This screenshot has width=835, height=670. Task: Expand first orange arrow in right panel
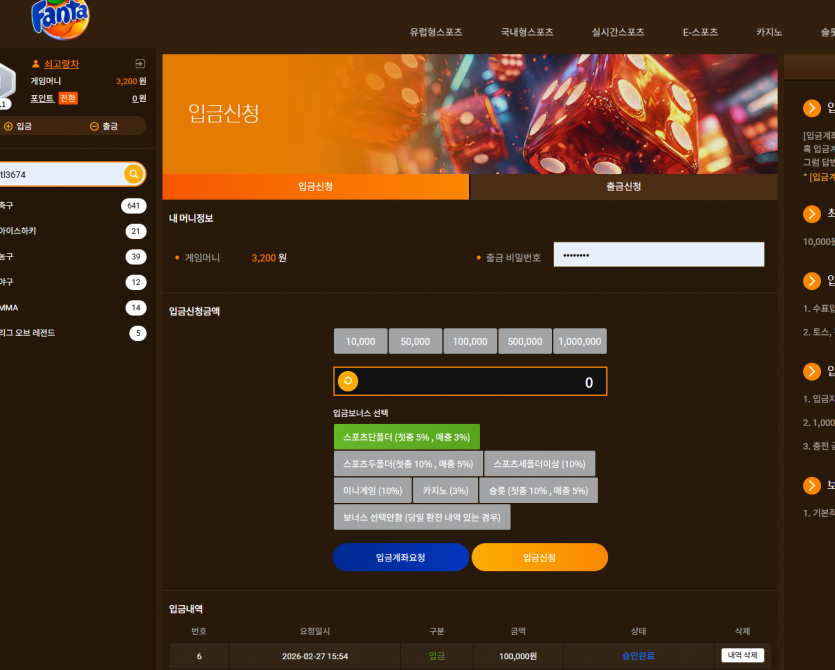coord(812,108)
